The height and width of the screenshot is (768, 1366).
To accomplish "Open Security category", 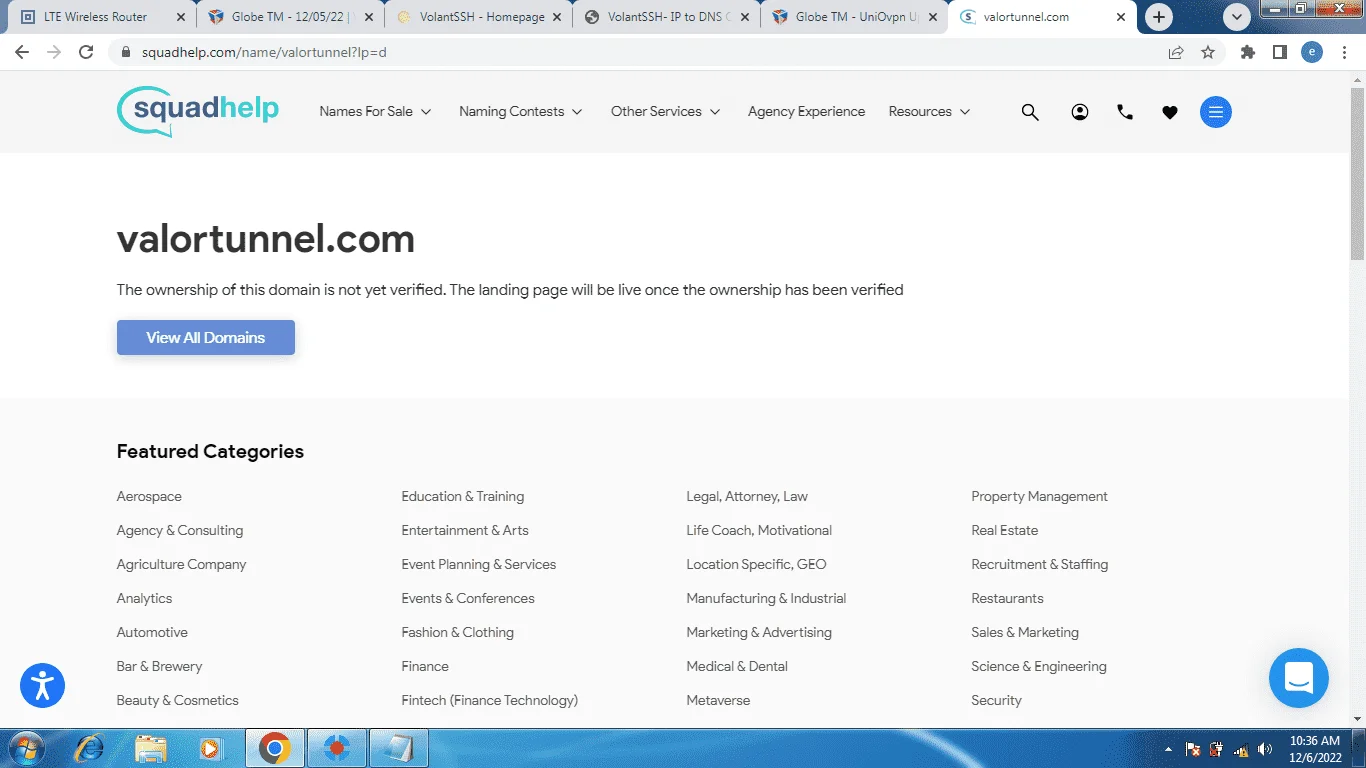I will 996,701.
